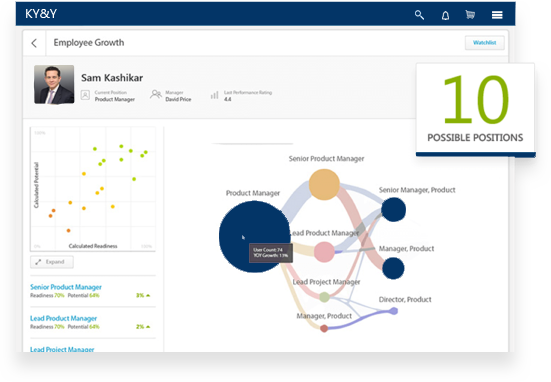
Task: Open Lead Product Manager link
Action: click(x=63, y=318)
